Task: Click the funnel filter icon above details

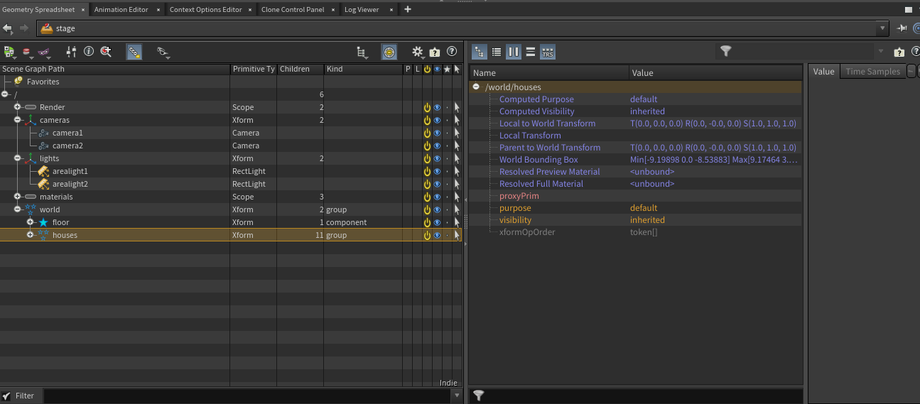Action: 726,51
